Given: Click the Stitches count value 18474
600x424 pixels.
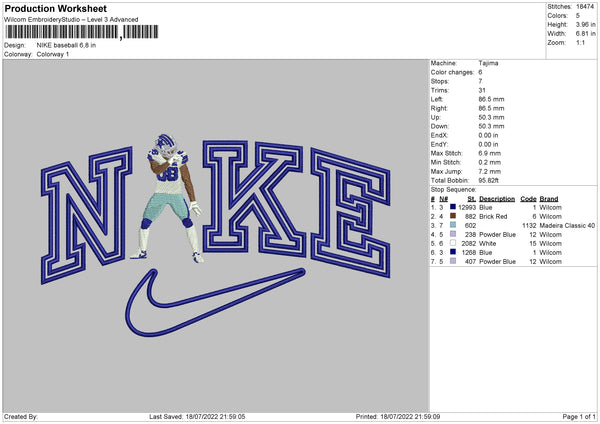Looking at the screenshot, I should point(585,7).
